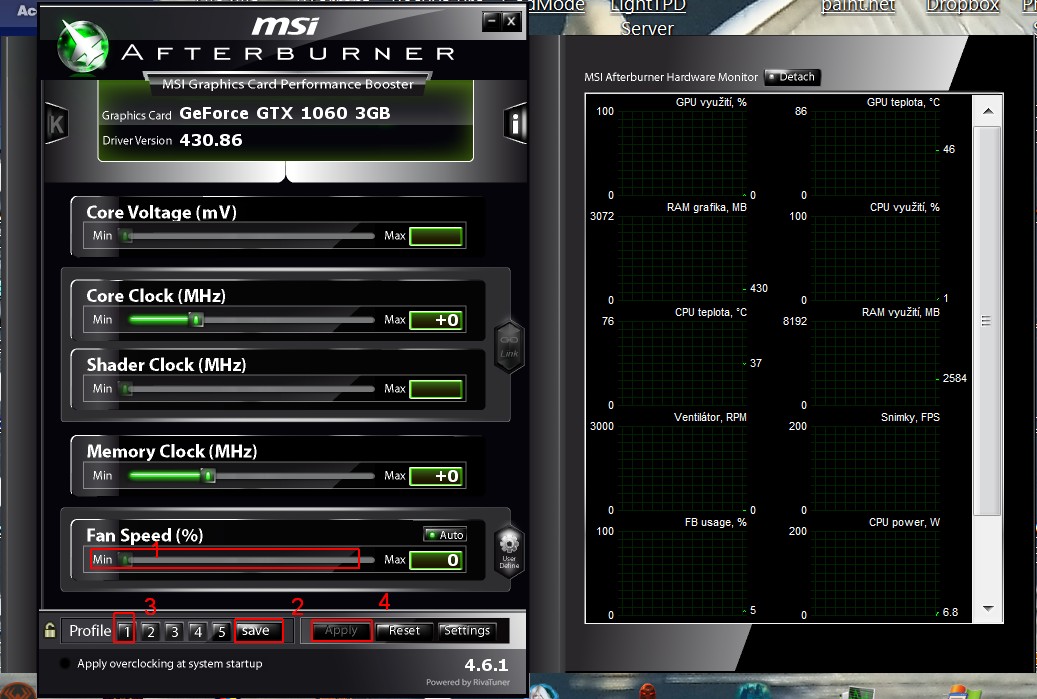Click the Core Clock +0 value field

[x=436, y=320]
